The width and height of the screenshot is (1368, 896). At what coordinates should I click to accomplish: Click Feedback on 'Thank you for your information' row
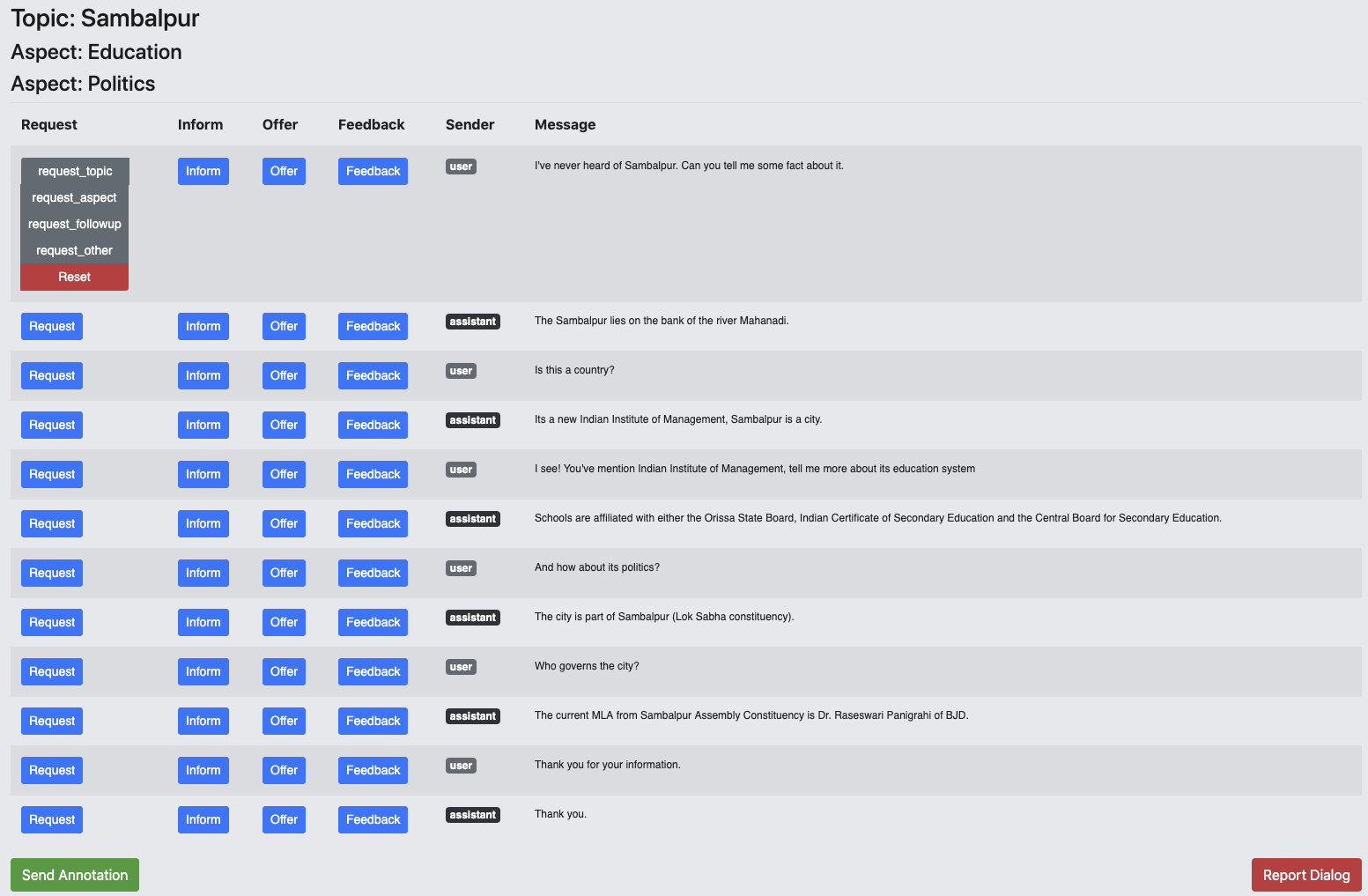pos(373,770)
